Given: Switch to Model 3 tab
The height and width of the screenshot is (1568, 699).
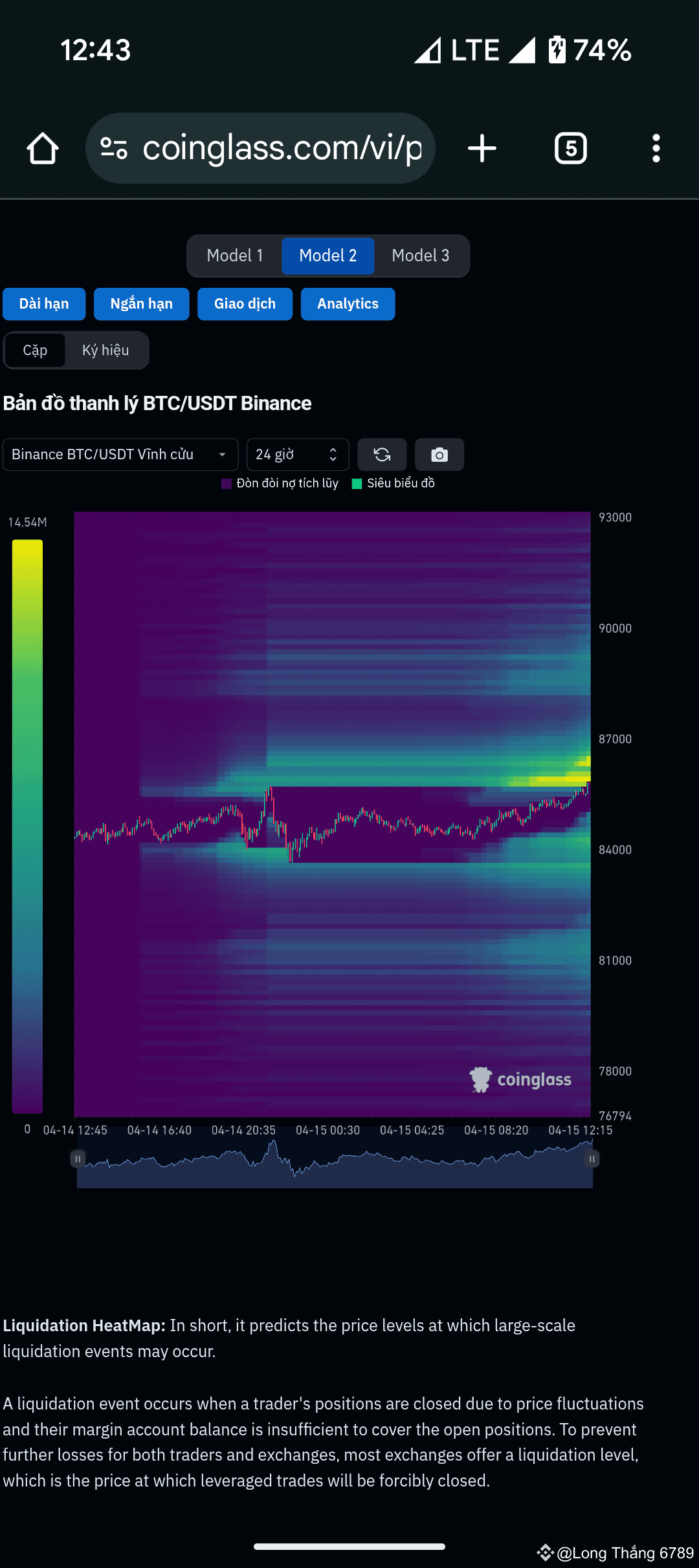Looking at the screenshot, I should (x=421, y=256).
